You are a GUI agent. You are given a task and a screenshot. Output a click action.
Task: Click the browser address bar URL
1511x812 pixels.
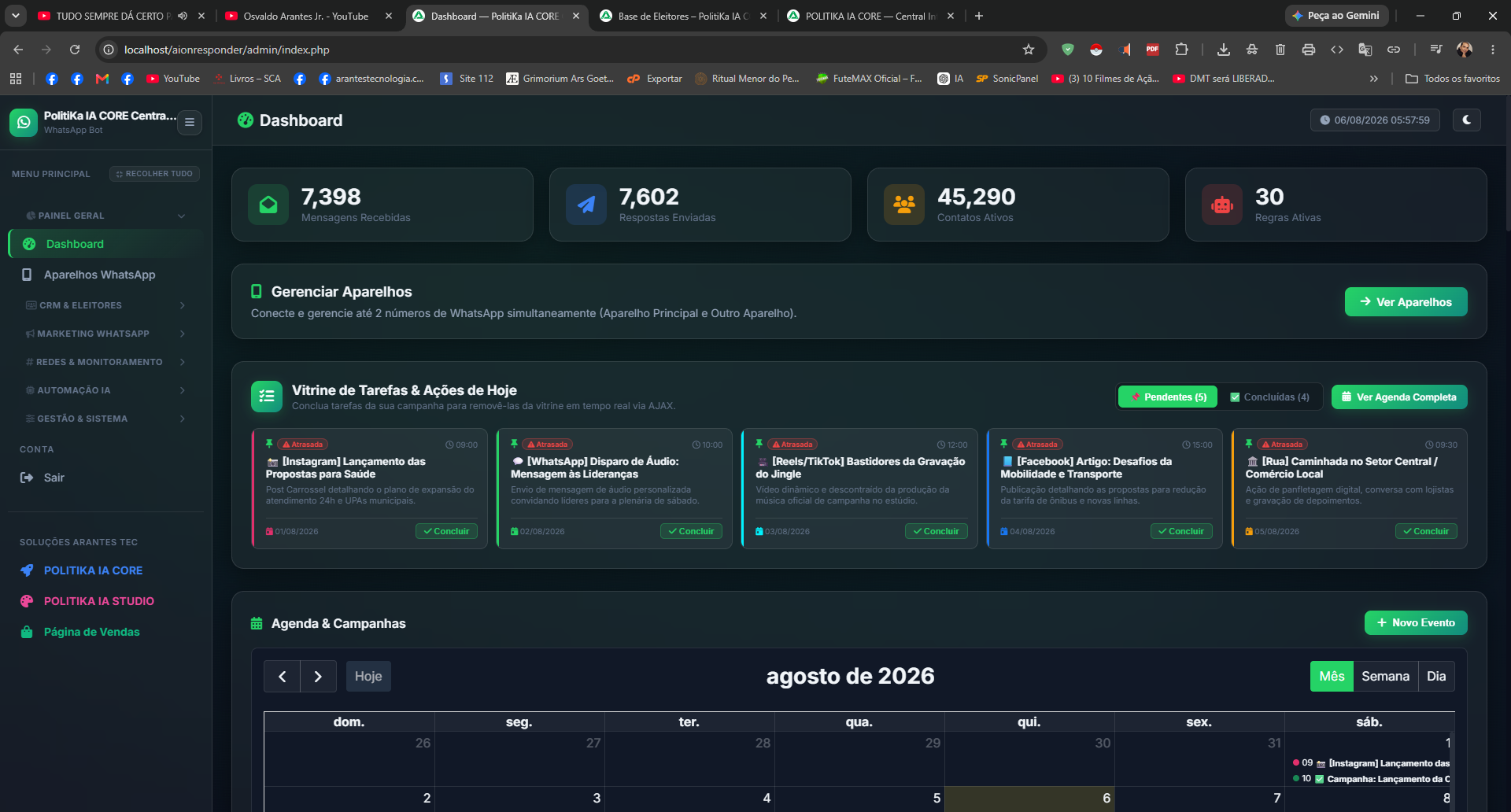pos(227,50)
